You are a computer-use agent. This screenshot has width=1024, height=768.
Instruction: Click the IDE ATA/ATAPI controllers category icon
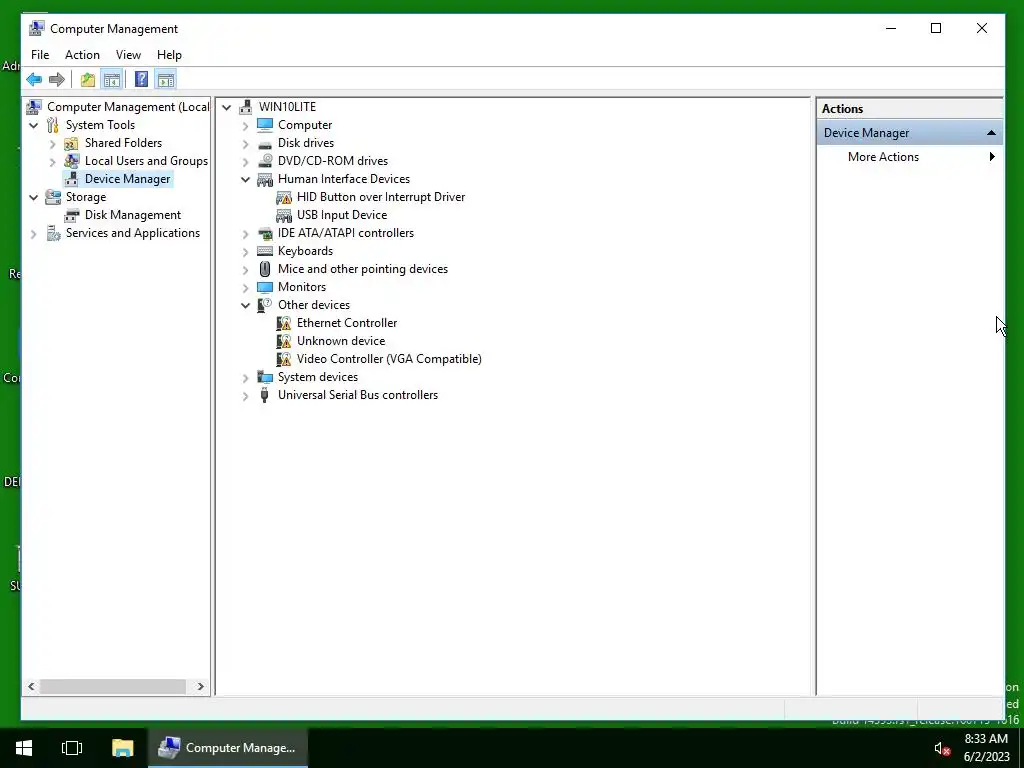tap(264, 233)
